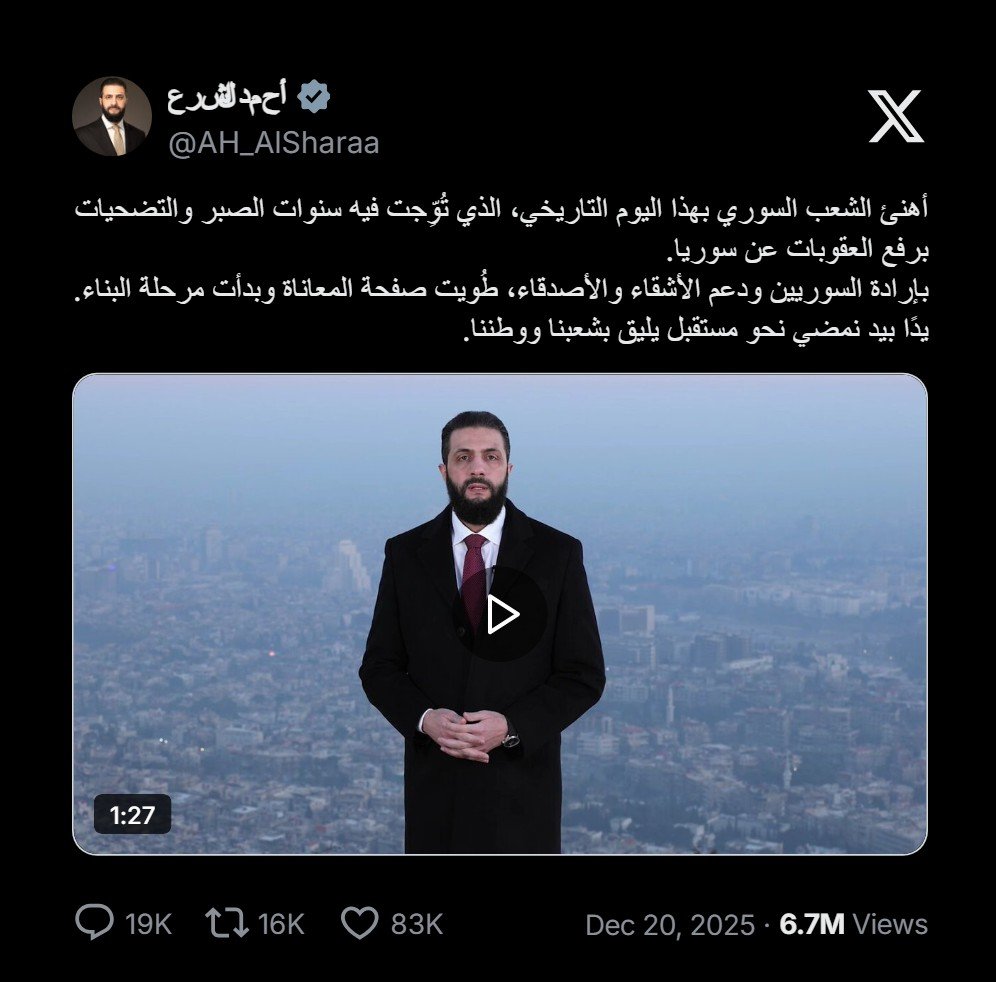The width and height of the screenshot is (996, 982).
Task: Like the post with the heart icon
Action: pos(360,923)
